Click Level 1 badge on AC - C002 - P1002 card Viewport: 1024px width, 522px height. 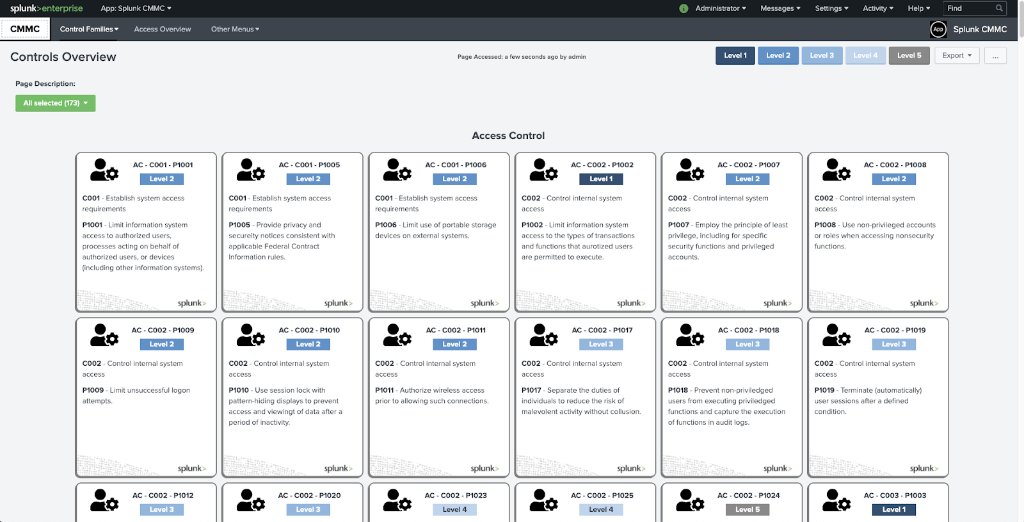coord(601,179)
